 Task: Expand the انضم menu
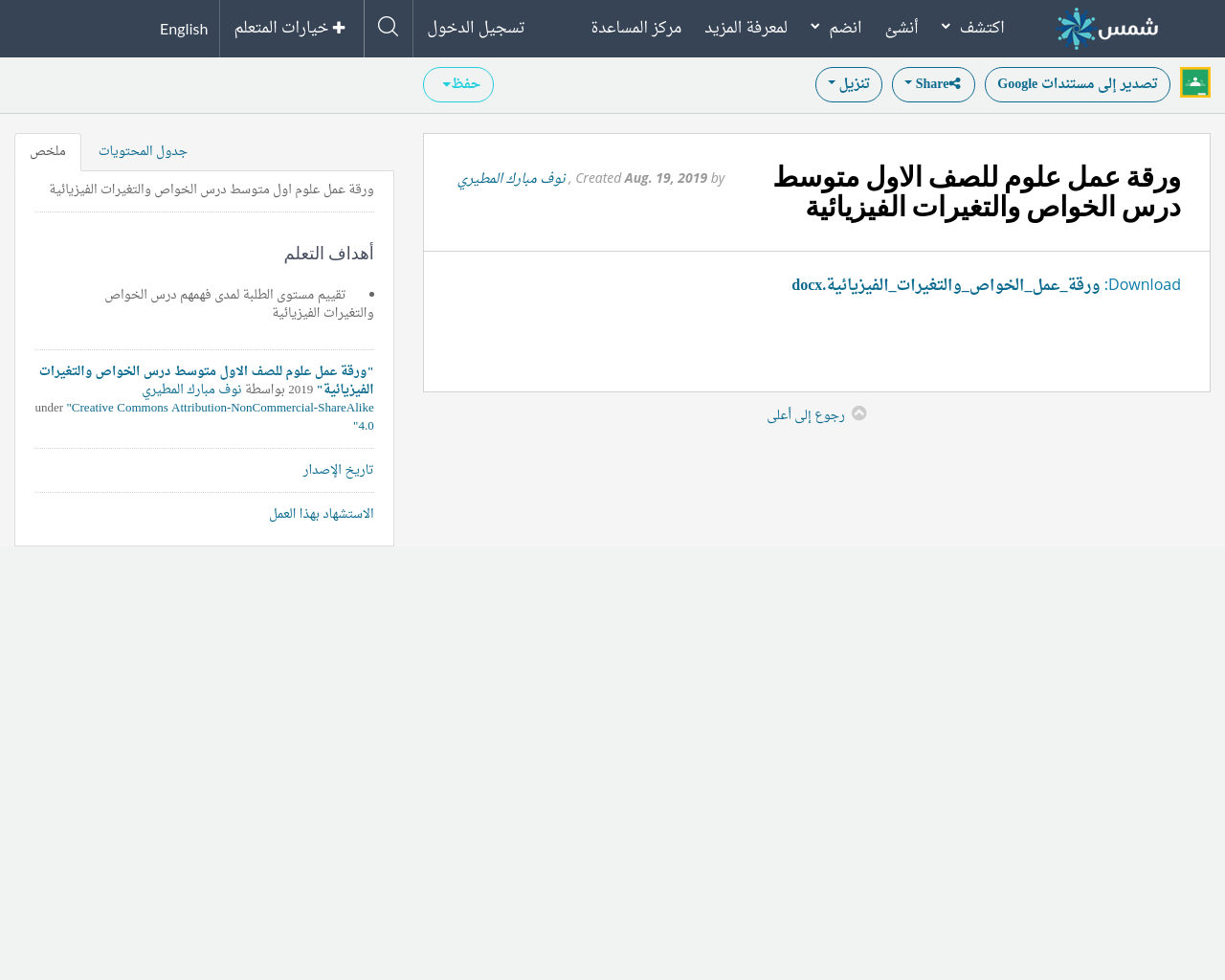[x=836, y=27]
